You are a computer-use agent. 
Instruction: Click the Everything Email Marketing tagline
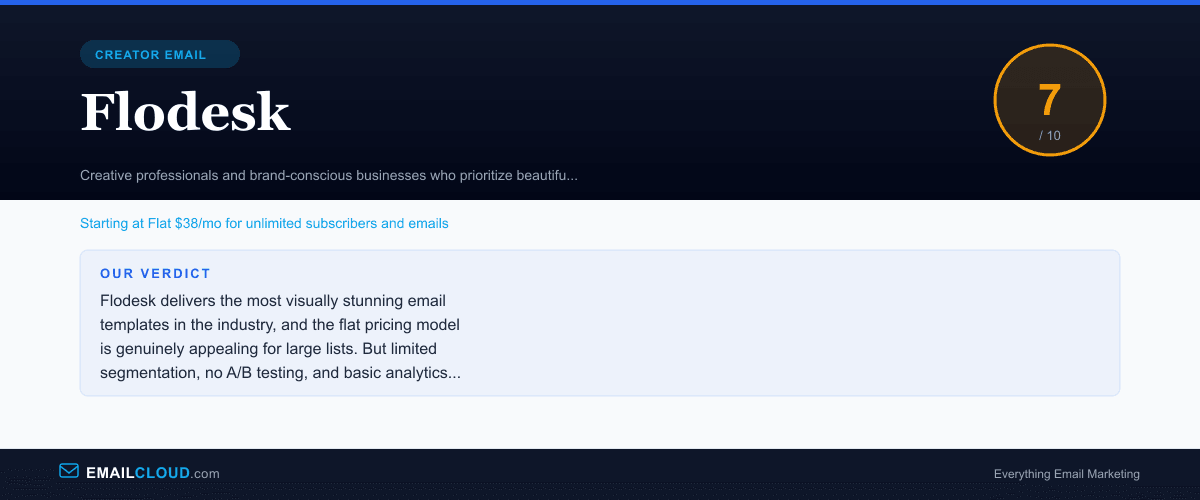pos(1066,474)
